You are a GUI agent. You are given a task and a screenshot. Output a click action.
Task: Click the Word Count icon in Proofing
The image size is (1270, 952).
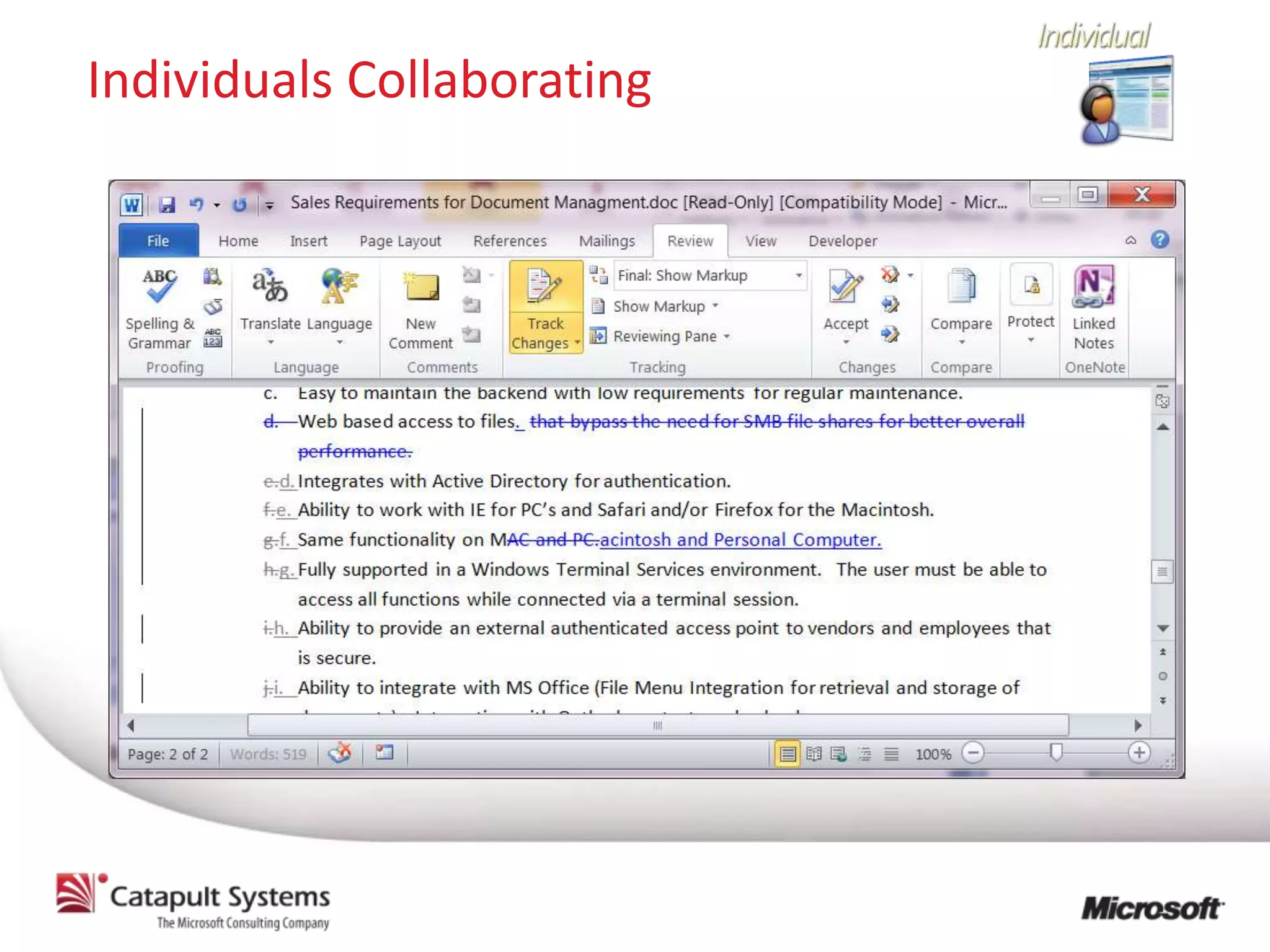[213, 338]
